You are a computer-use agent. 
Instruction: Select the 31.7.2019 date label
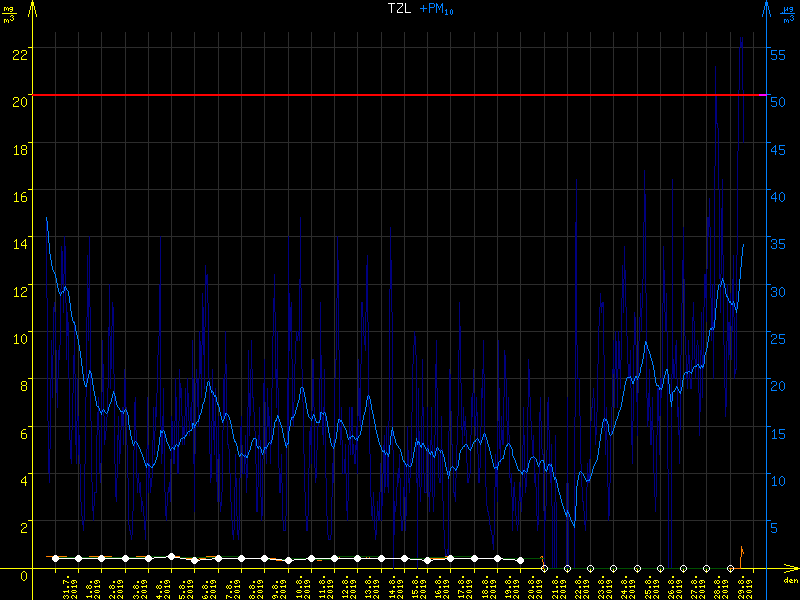pyautogui.click(x=69, y=585)
